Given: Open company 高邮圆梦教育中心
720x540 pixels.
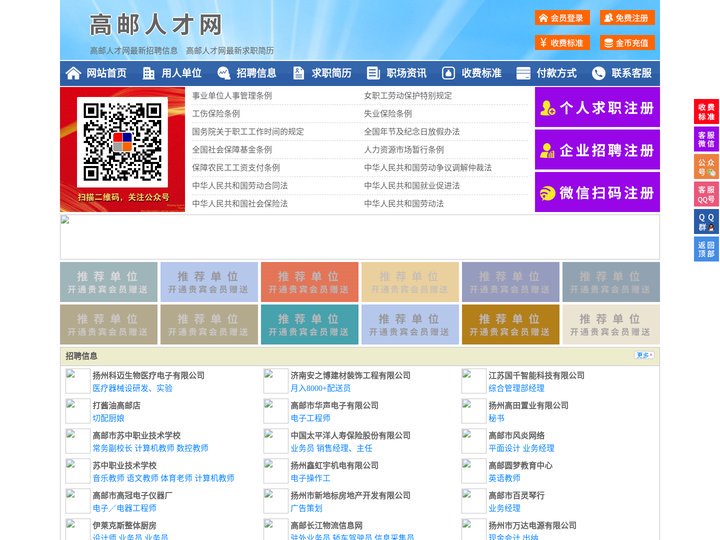Looking at the screenshot, I should pos(520,465).
